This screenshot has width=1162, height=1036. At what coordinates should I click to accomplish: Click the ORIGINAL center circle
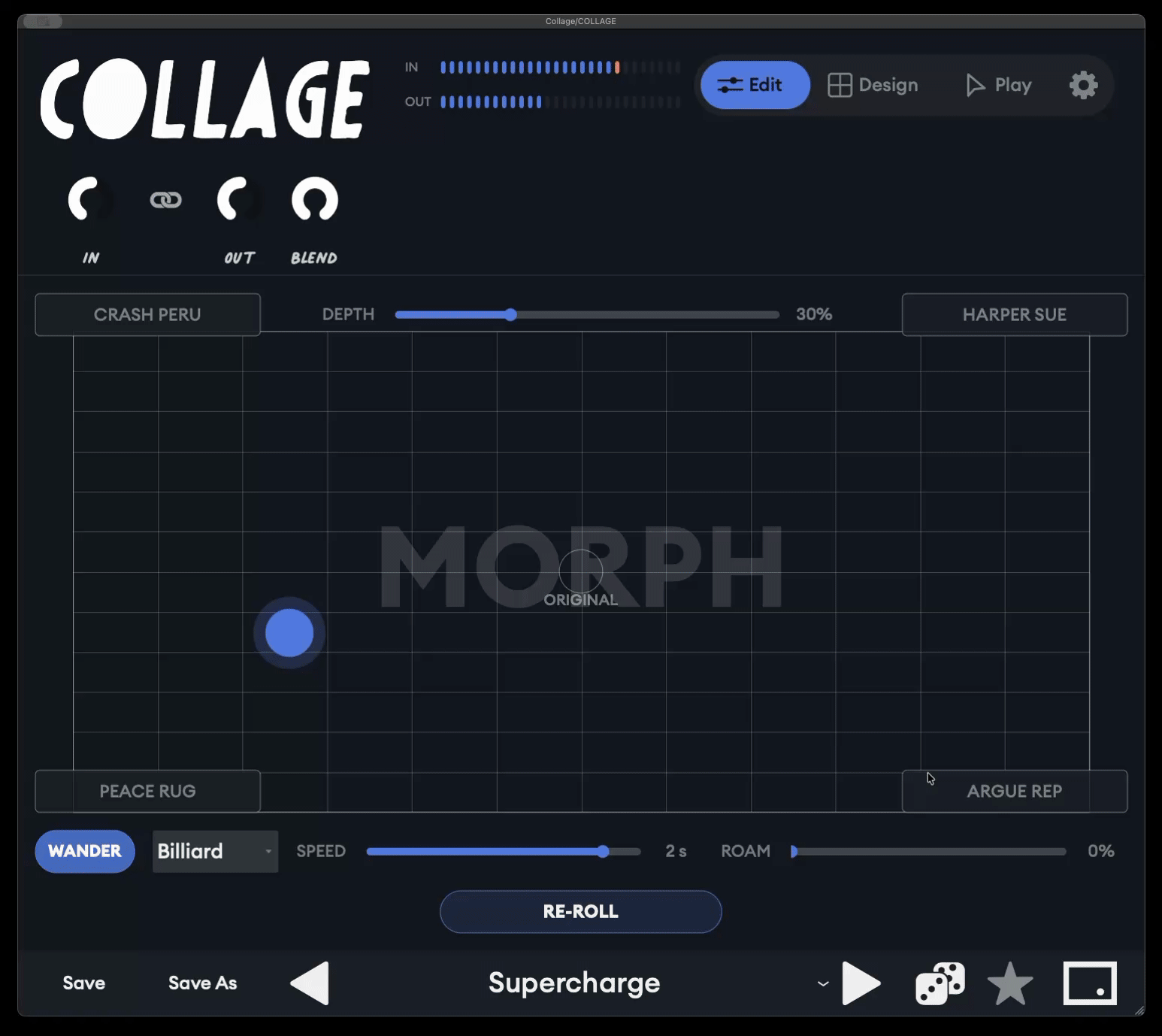coord(581,572)
